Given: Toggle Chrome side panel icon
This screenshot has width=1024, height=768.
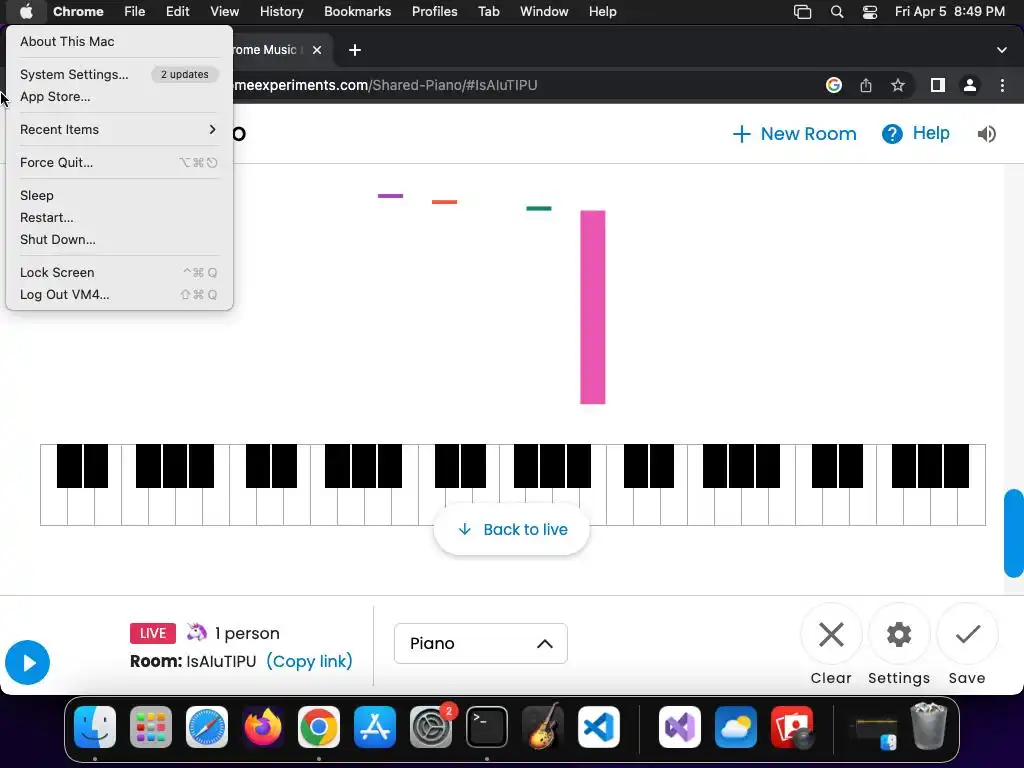Looking at the screenshot, I should click(938, 85).
